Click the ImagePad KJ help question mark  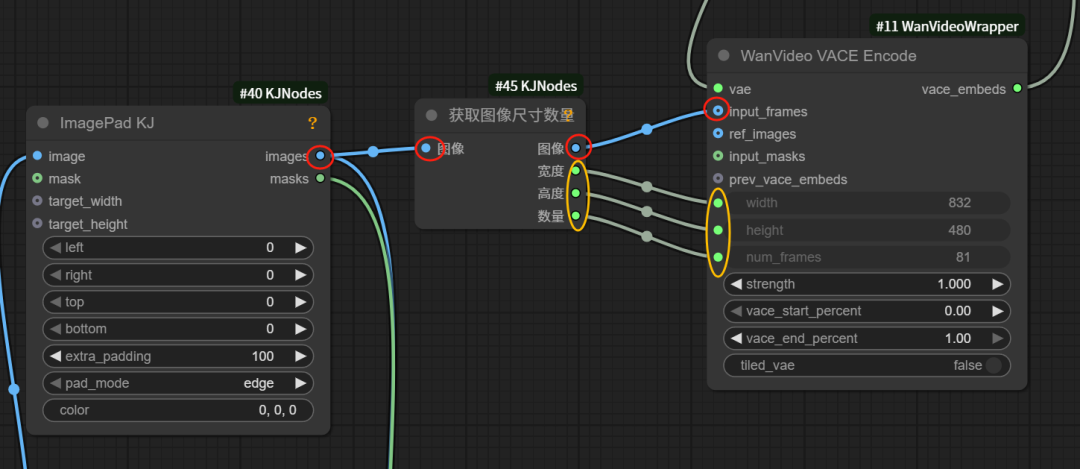(x=313, y=123)
